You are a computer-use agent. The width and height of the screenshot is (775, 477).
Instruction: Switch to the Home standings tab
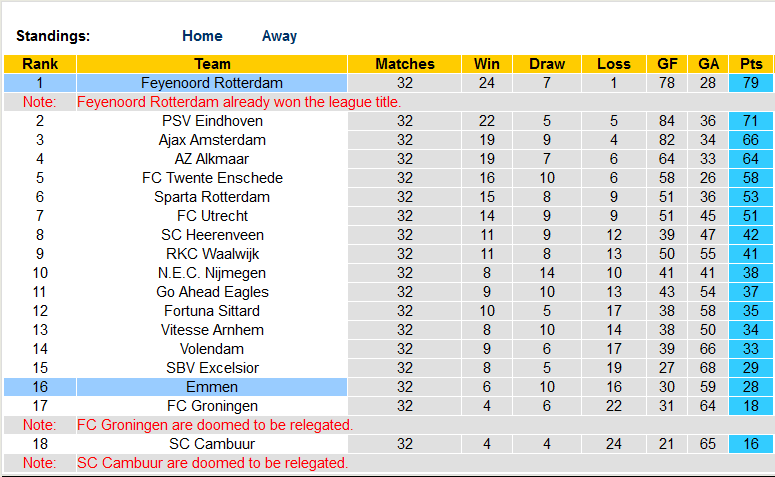[202, 36]
